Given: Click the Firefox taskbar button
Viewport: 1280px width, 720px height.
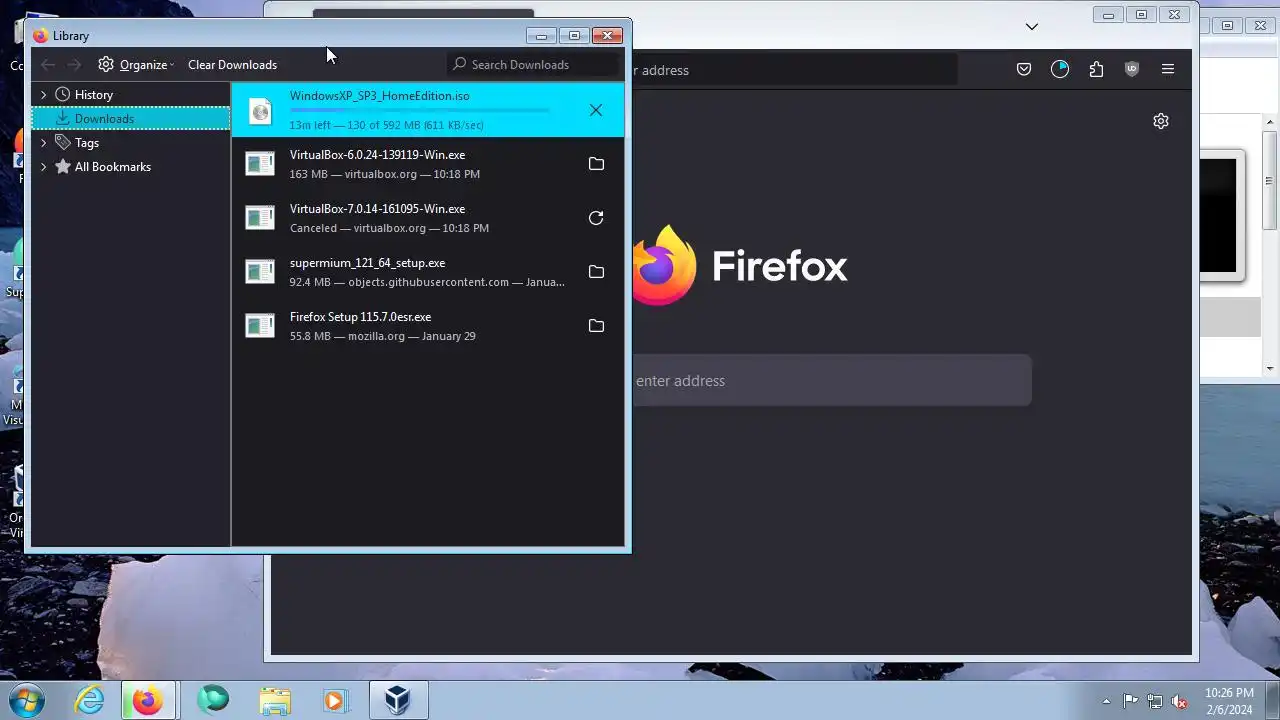Looking at the screenshot, I should point(148,700).
